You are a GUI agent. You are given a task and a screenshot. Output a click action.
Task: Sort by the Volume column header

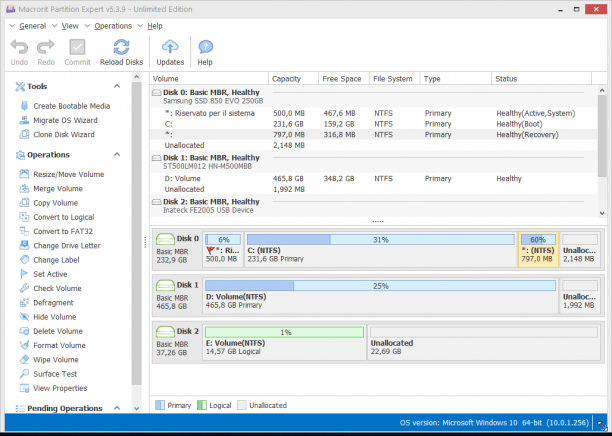pos(209,79)
